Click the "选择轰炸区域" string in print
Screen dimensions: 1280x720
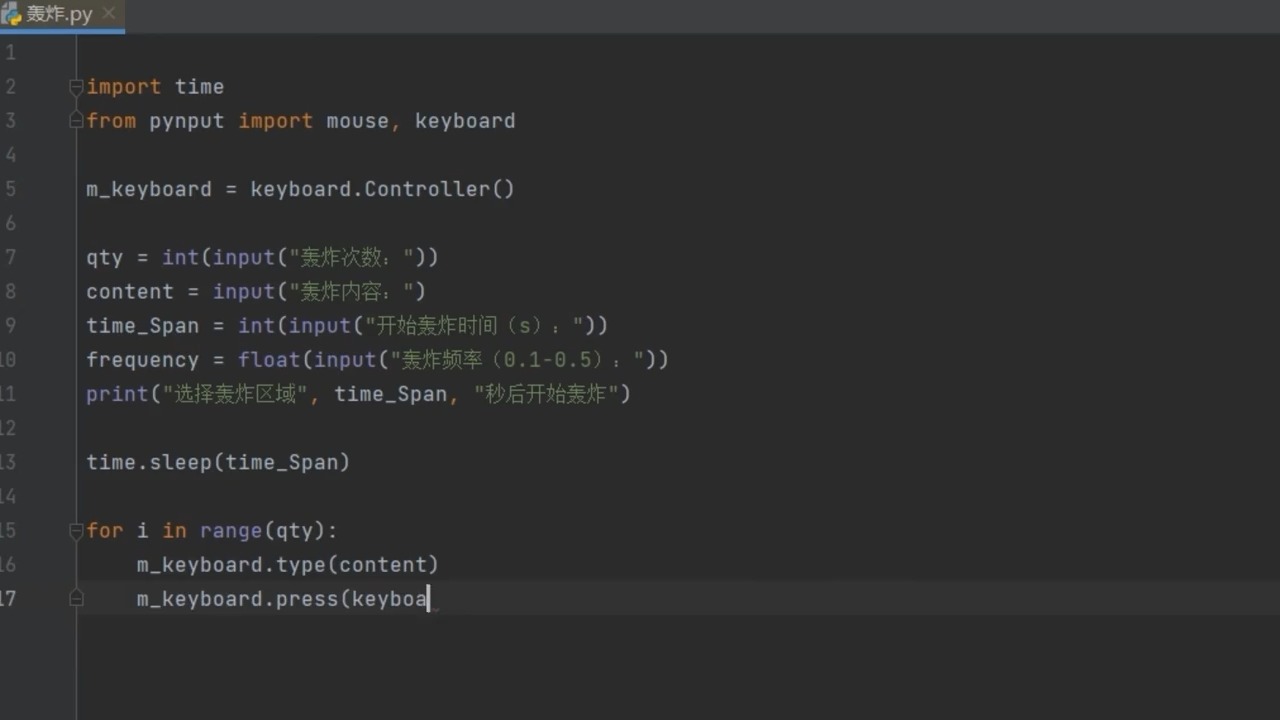235,393
